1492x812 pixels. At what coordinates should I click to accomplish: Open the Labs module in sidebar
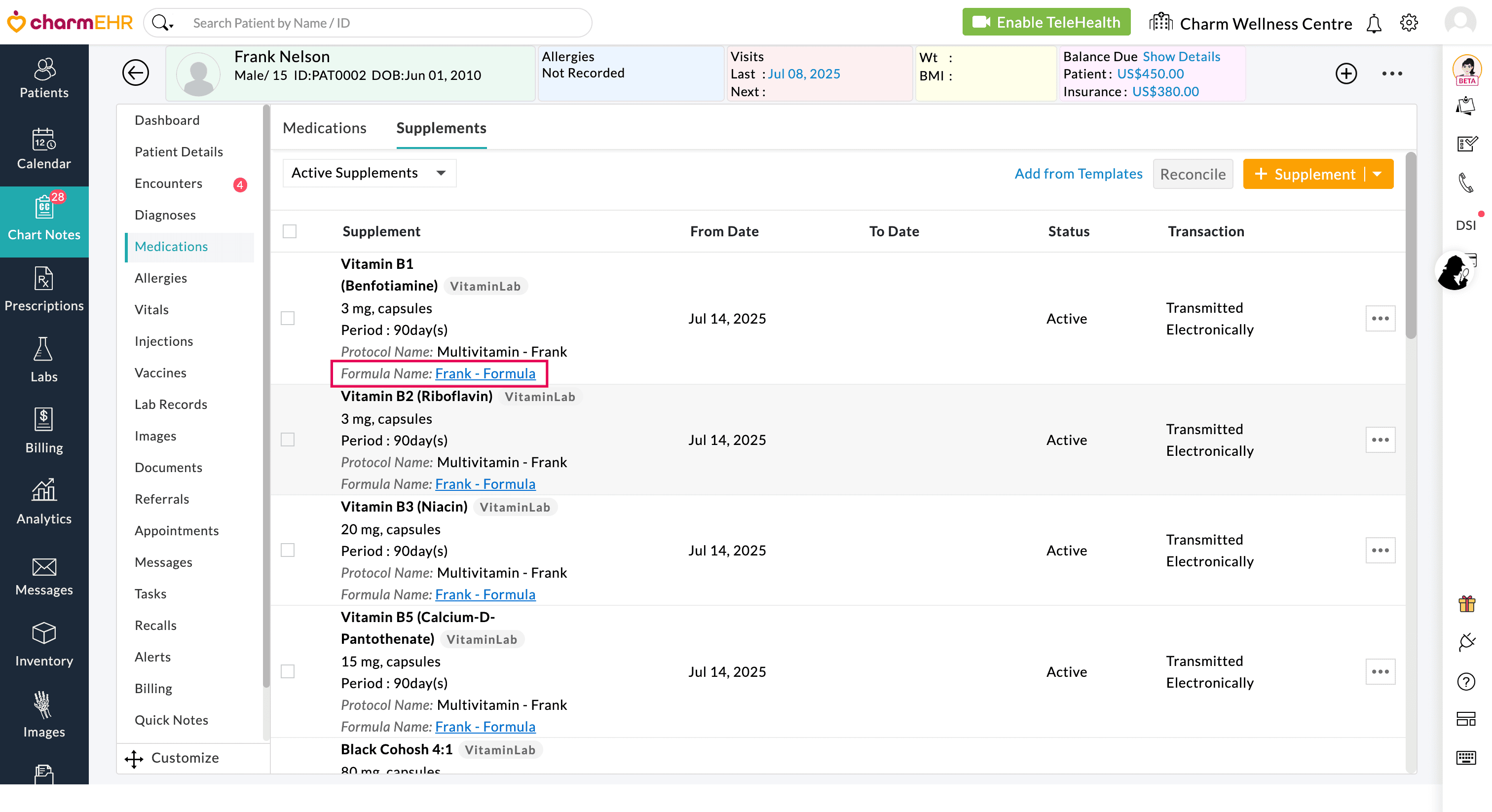pos(44,360)
